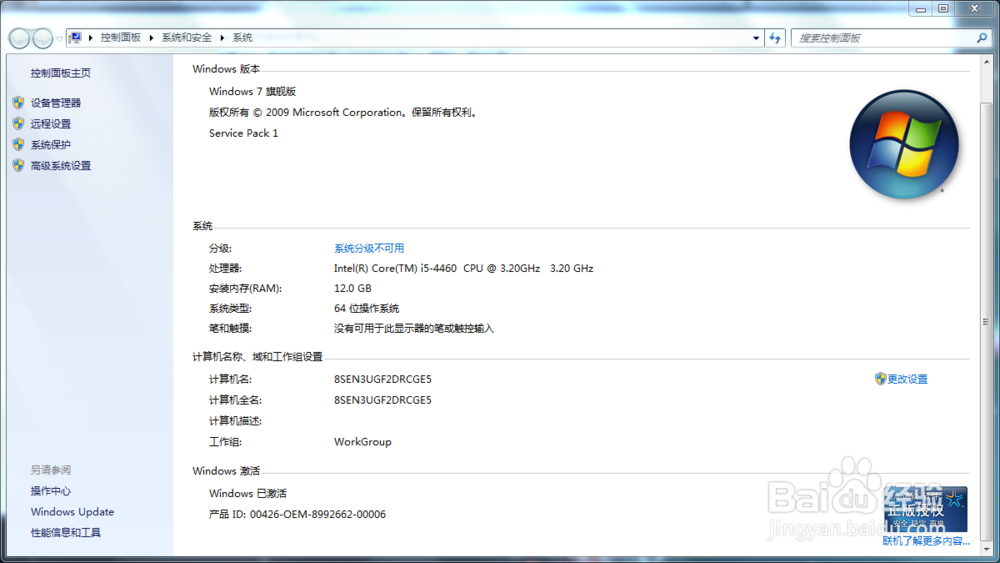Click computer name value after 计算机名
Viewport: 1000px width, 563px height.
point(383,379)
